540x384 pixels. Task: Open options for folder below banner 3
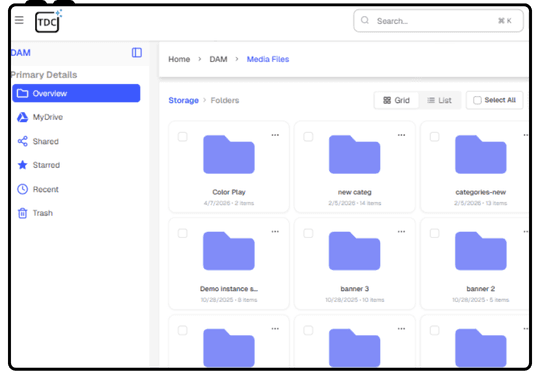click(402, 329)
